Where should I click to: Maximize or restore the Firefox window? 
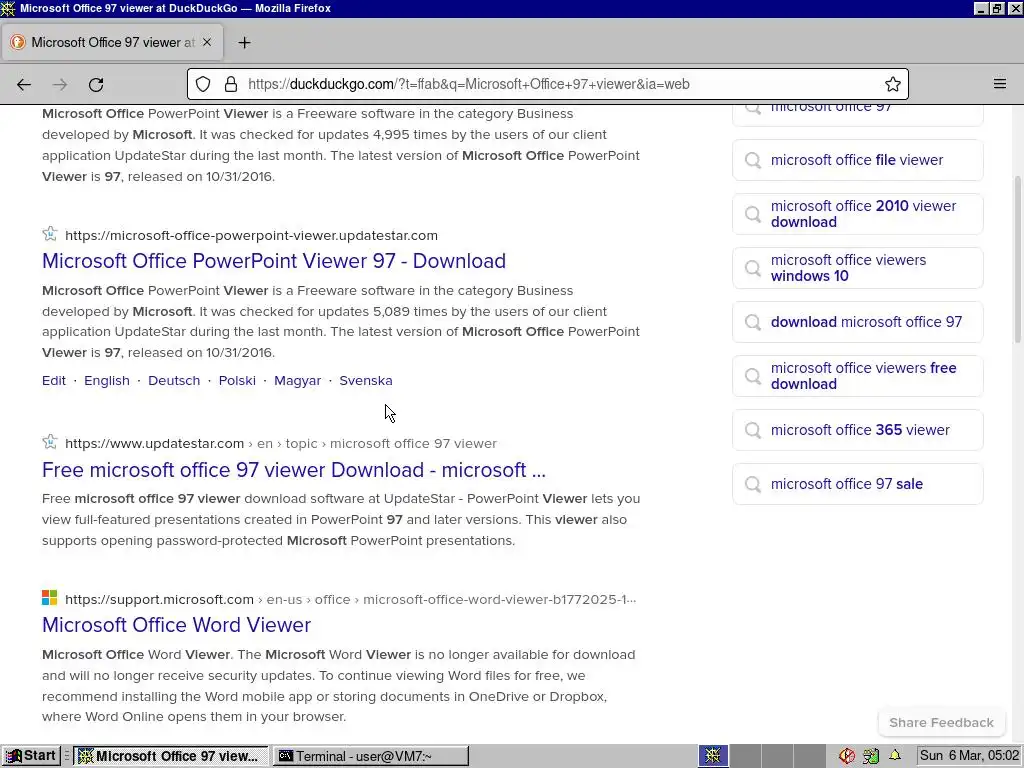coord(997,8)
